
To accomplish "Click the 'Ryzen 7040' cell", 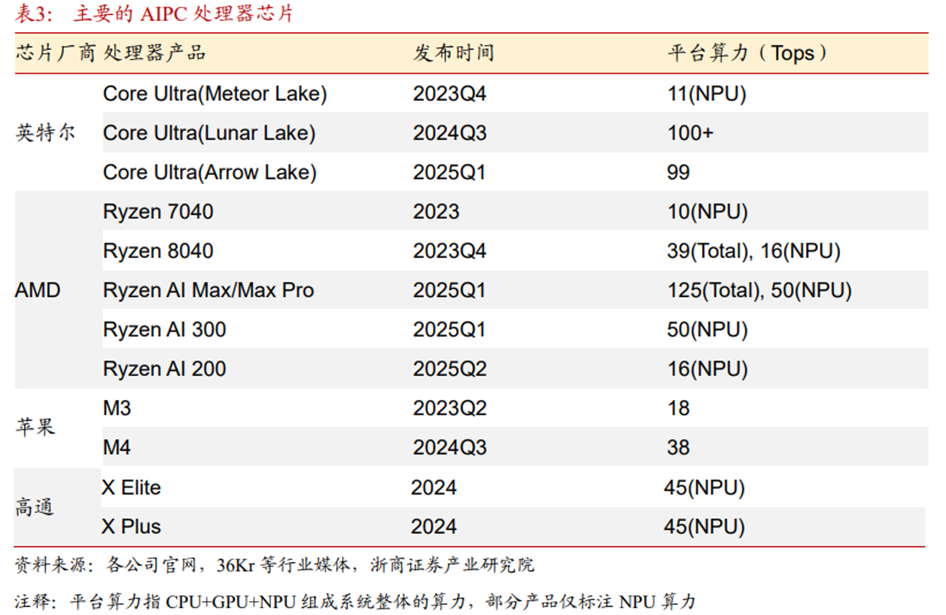I will [x=158, y=212].
